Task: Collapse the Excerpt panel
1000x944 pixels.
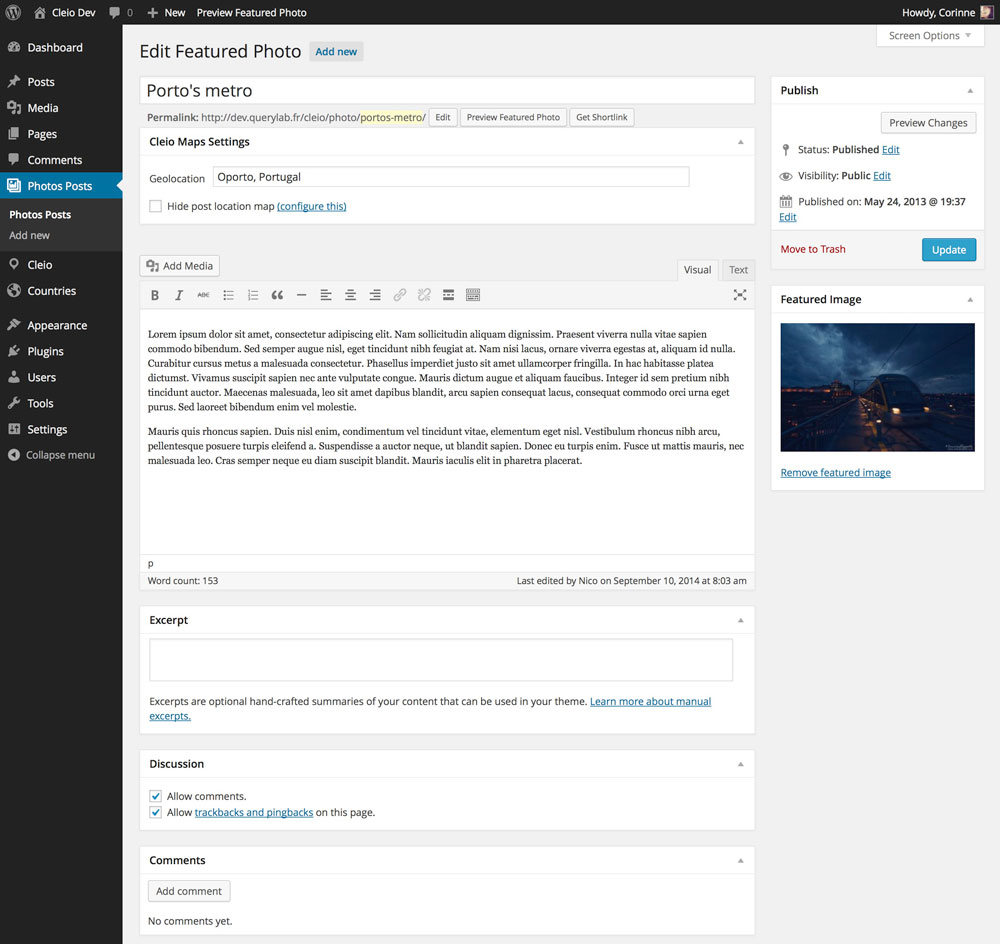Action: click(x=740, y=620)
